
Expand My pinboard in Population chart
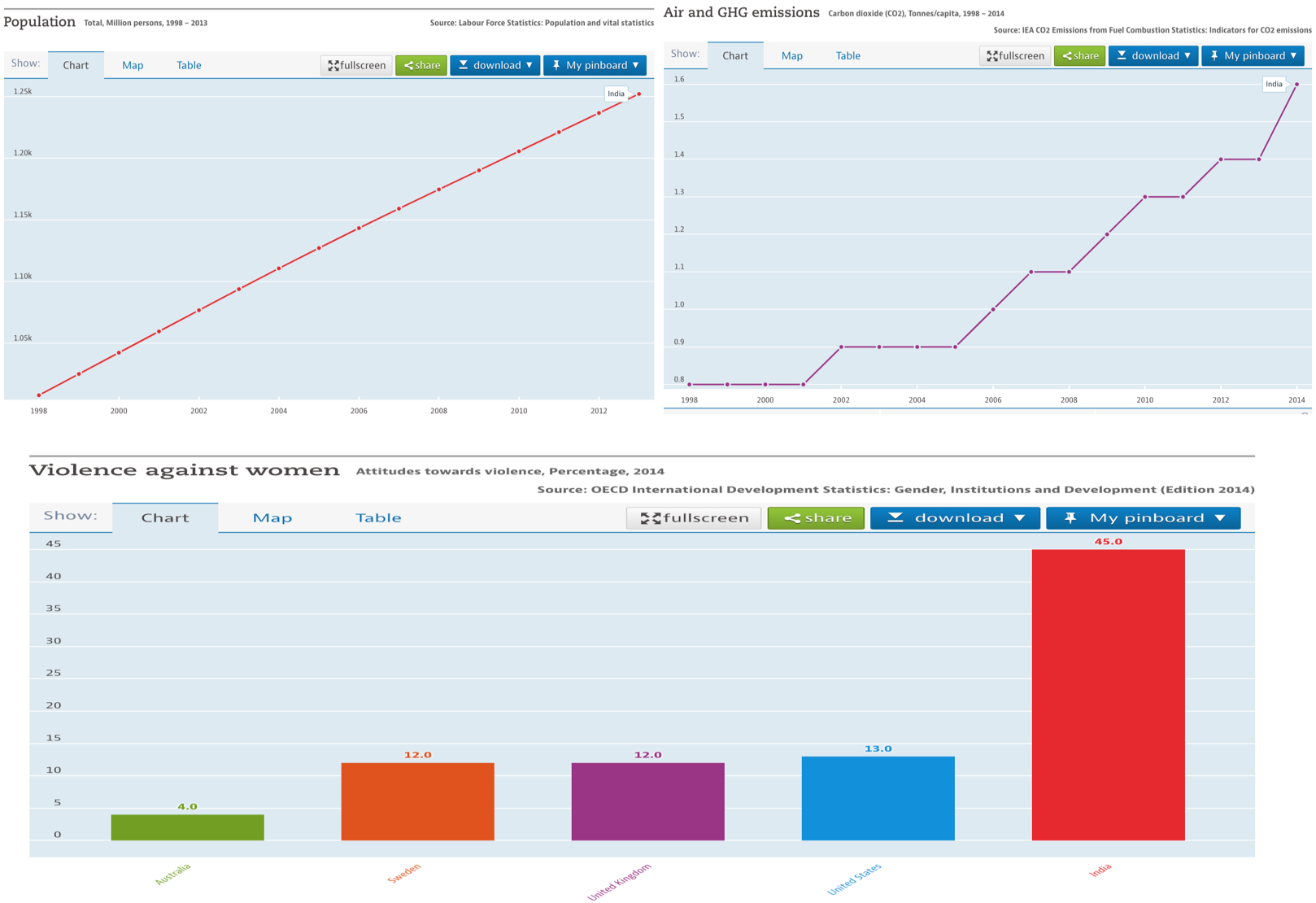point(595,65)
